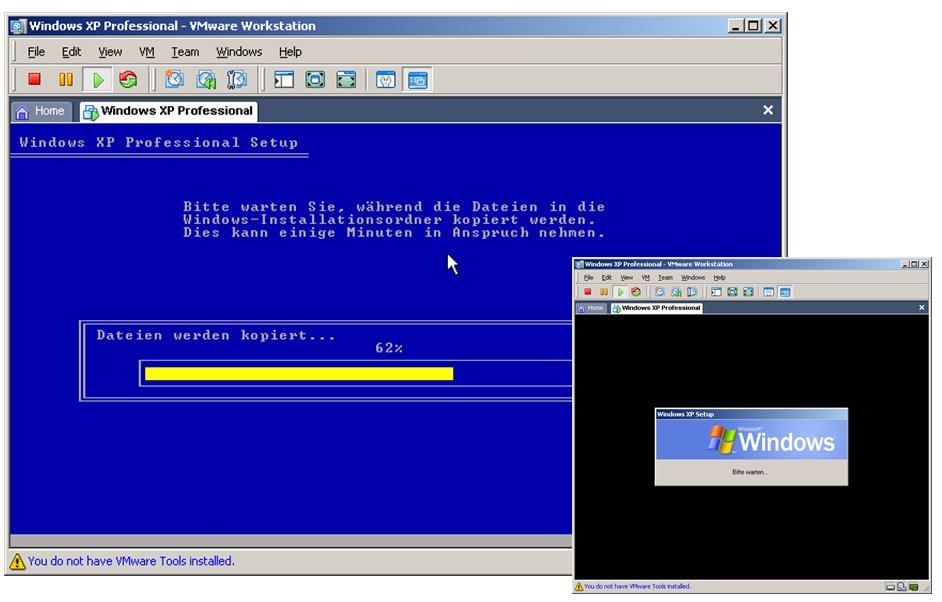The height and width of the screenshot is (602, 942).
Task: Click the warning icon in the black splash window status bar
Action: point(579,586)
